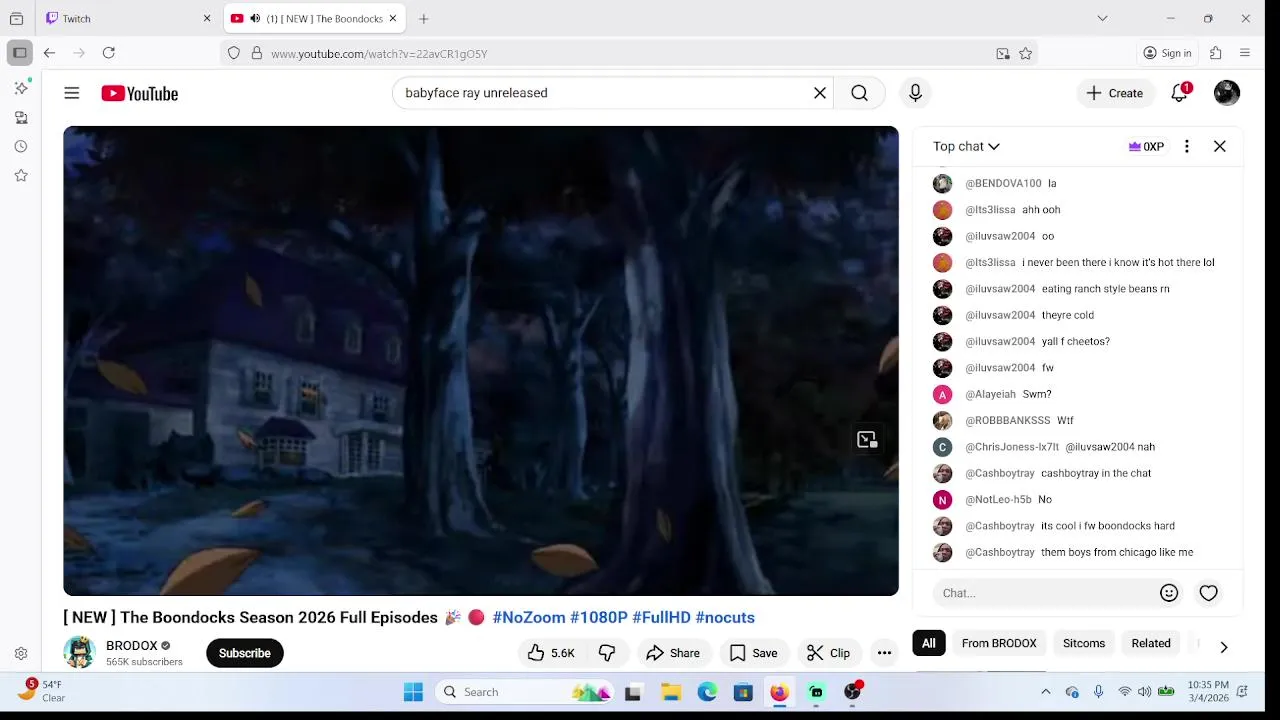
Task: Select the Related filter chip
Action: tap(1151, 643)
